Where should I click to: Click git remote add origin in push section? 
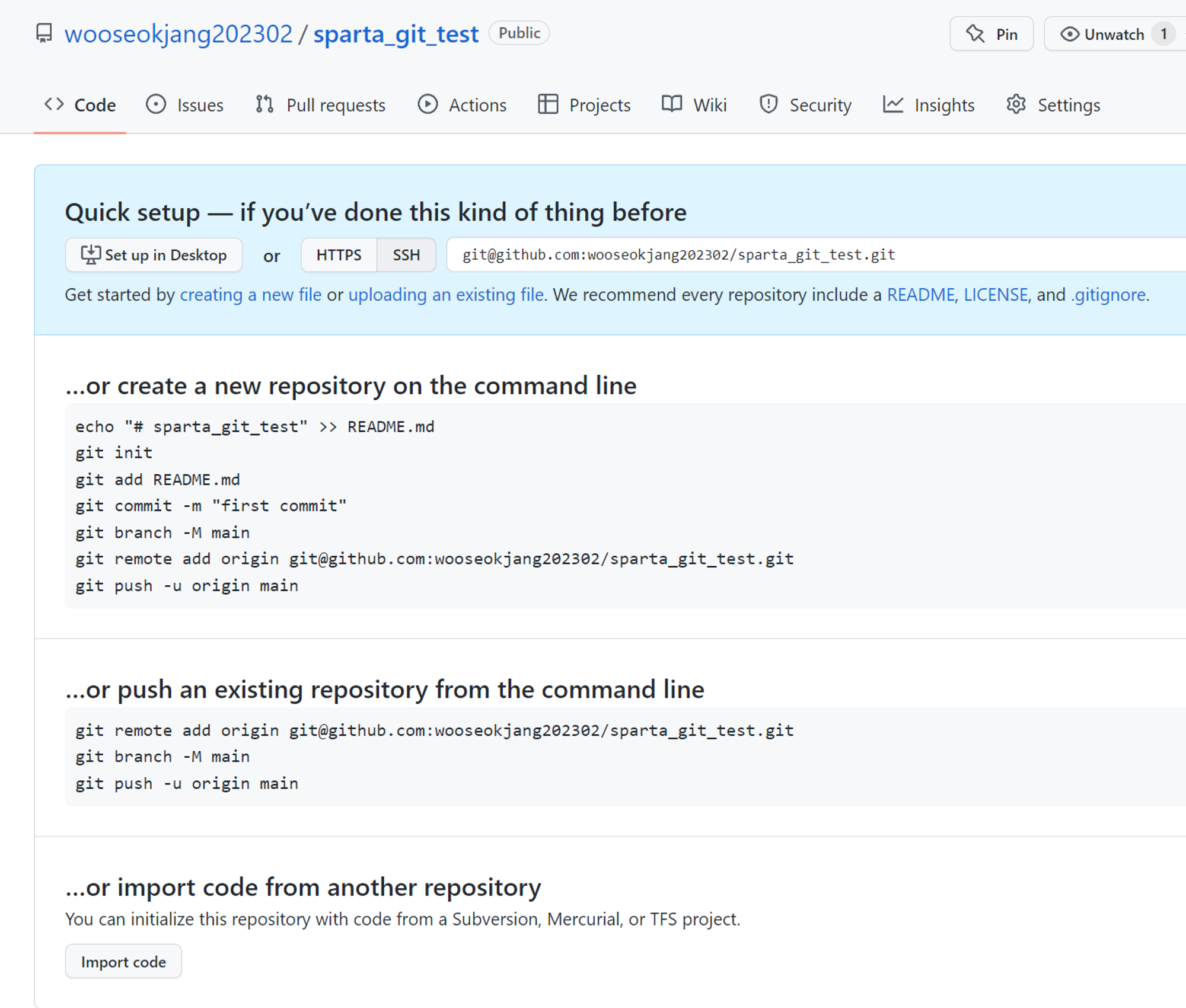pyautogui.click(x=435, y=731)
